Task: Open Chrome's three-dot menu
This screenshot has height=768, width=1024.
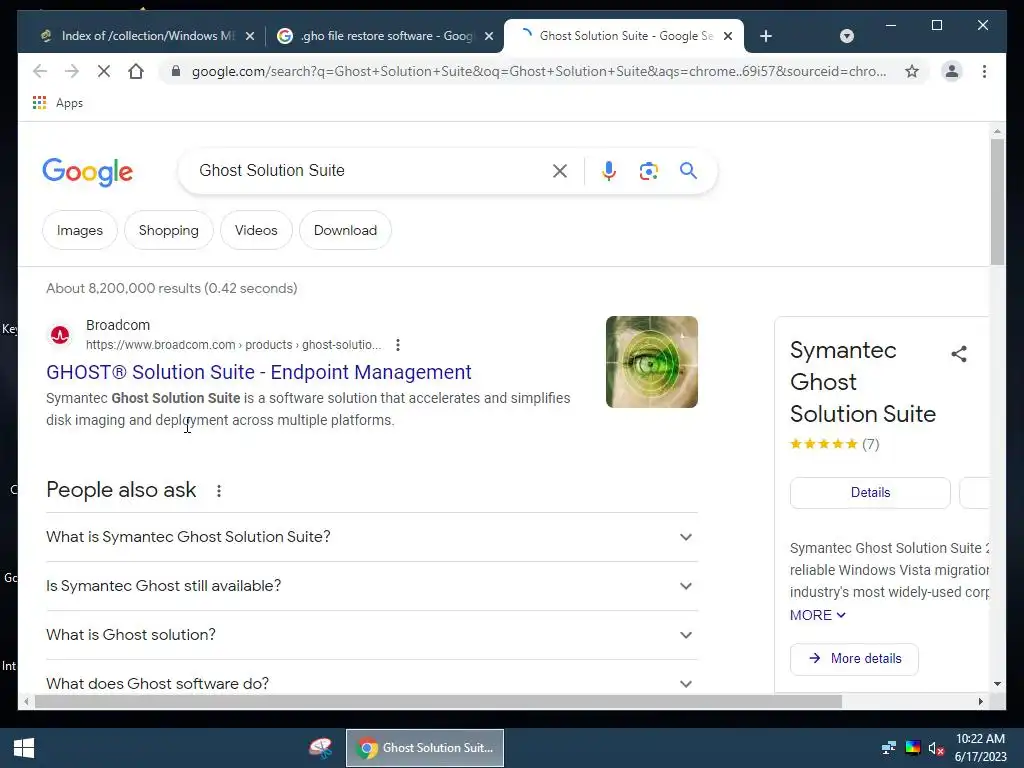Action: [x=984, y=71]
